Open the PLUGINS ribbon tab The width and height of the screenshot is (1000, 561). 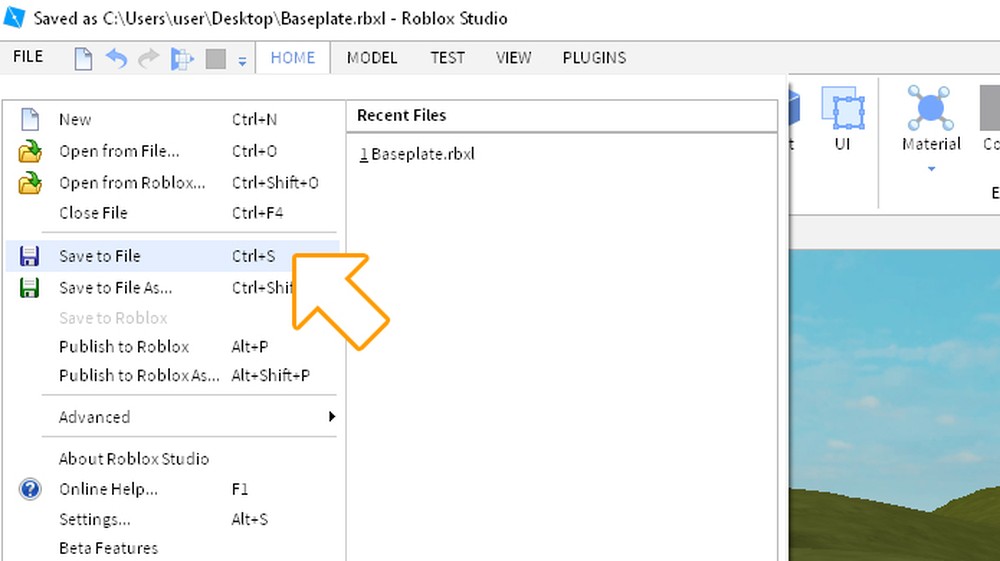click(x=594, y=58)
